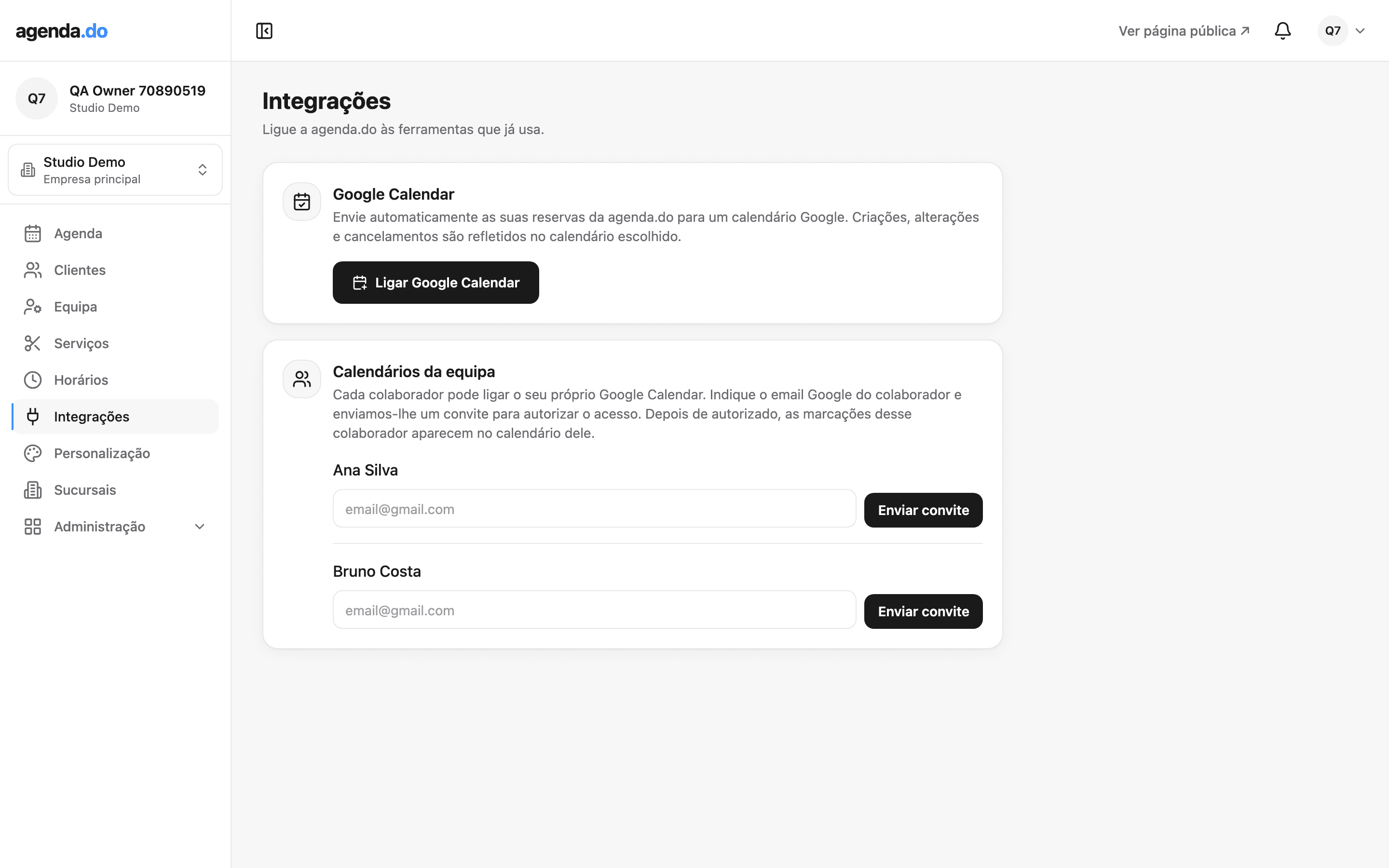
Task: Send invite for Ana Silva
Action: [x=923, y=510]
